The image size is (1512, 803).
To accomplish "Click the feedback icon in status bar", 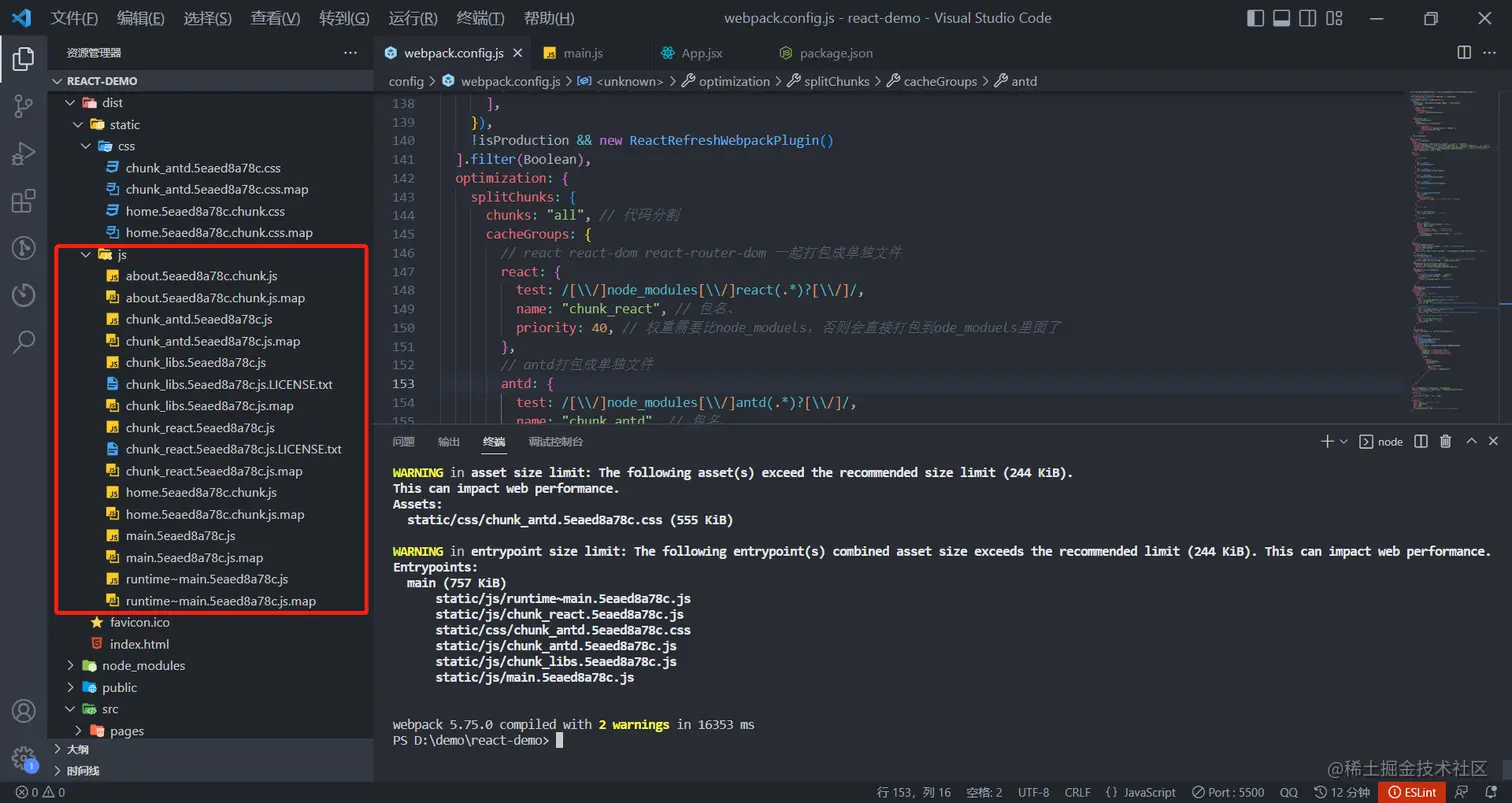I will coord(1463,792).
